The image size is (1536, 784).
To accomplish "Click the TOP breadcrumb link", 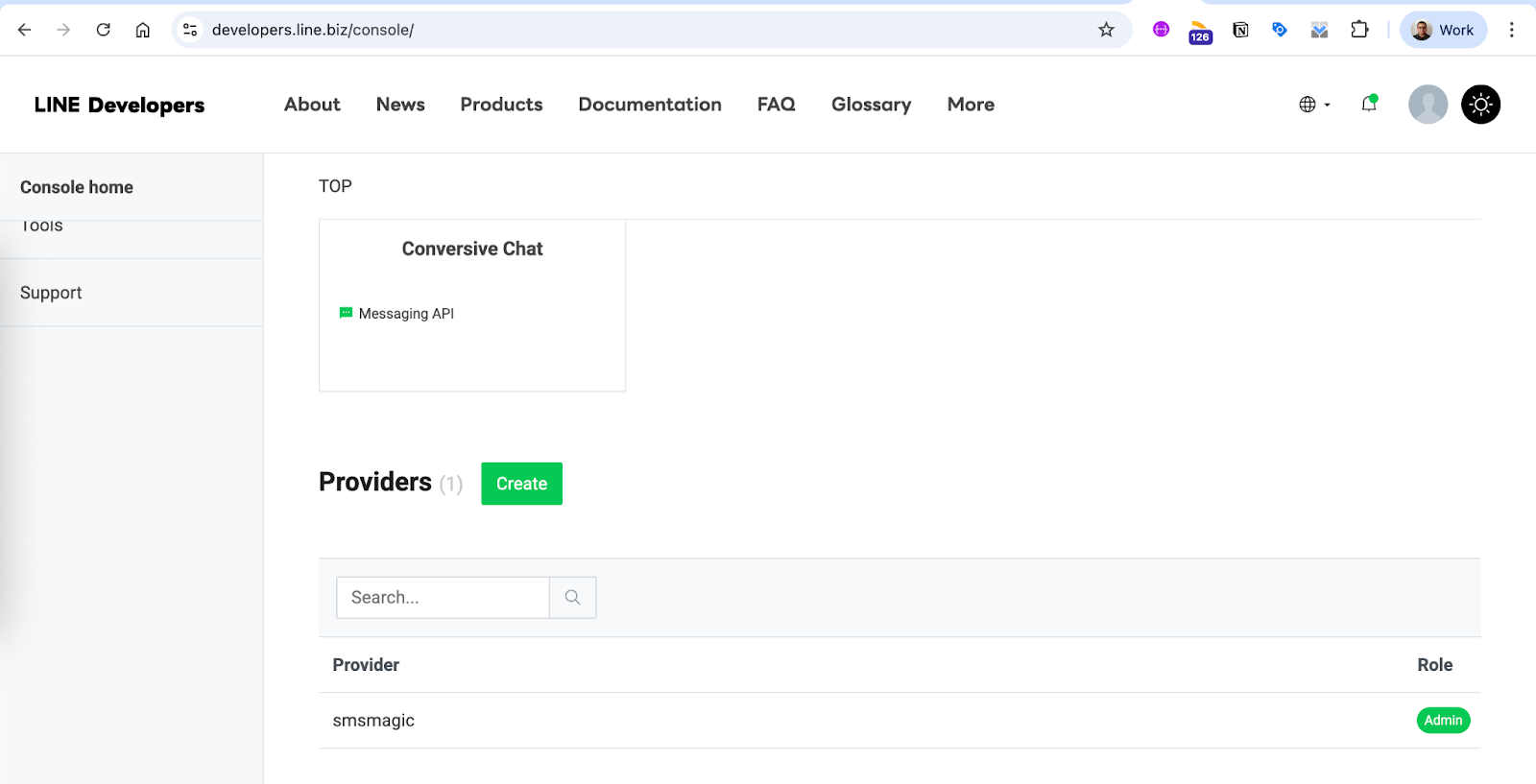I will click(x=335, y=186).
